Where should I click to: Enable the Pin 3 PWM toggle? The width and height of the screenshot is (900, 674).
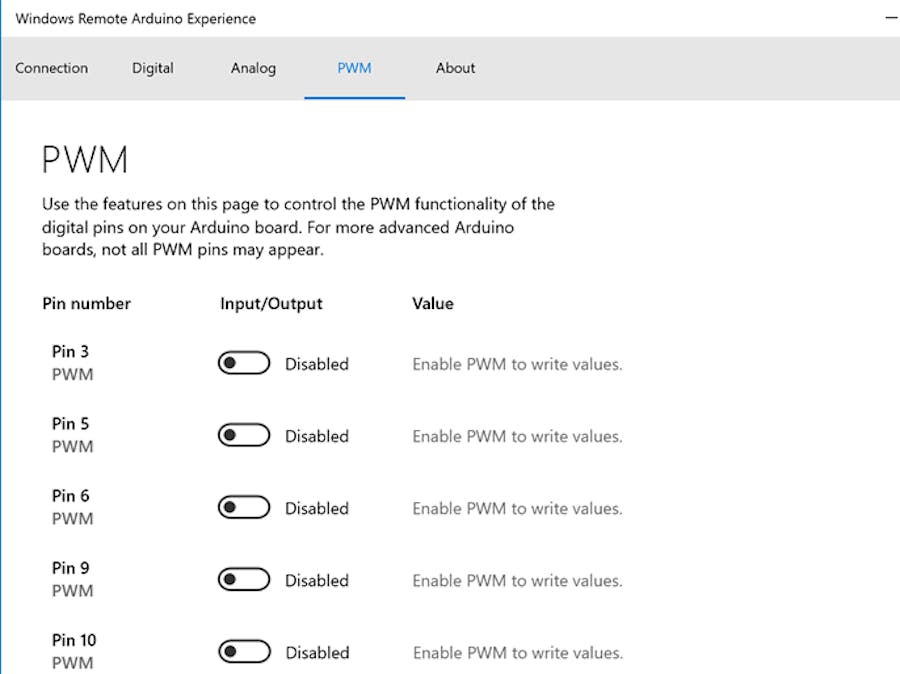[x=244, y=364]
